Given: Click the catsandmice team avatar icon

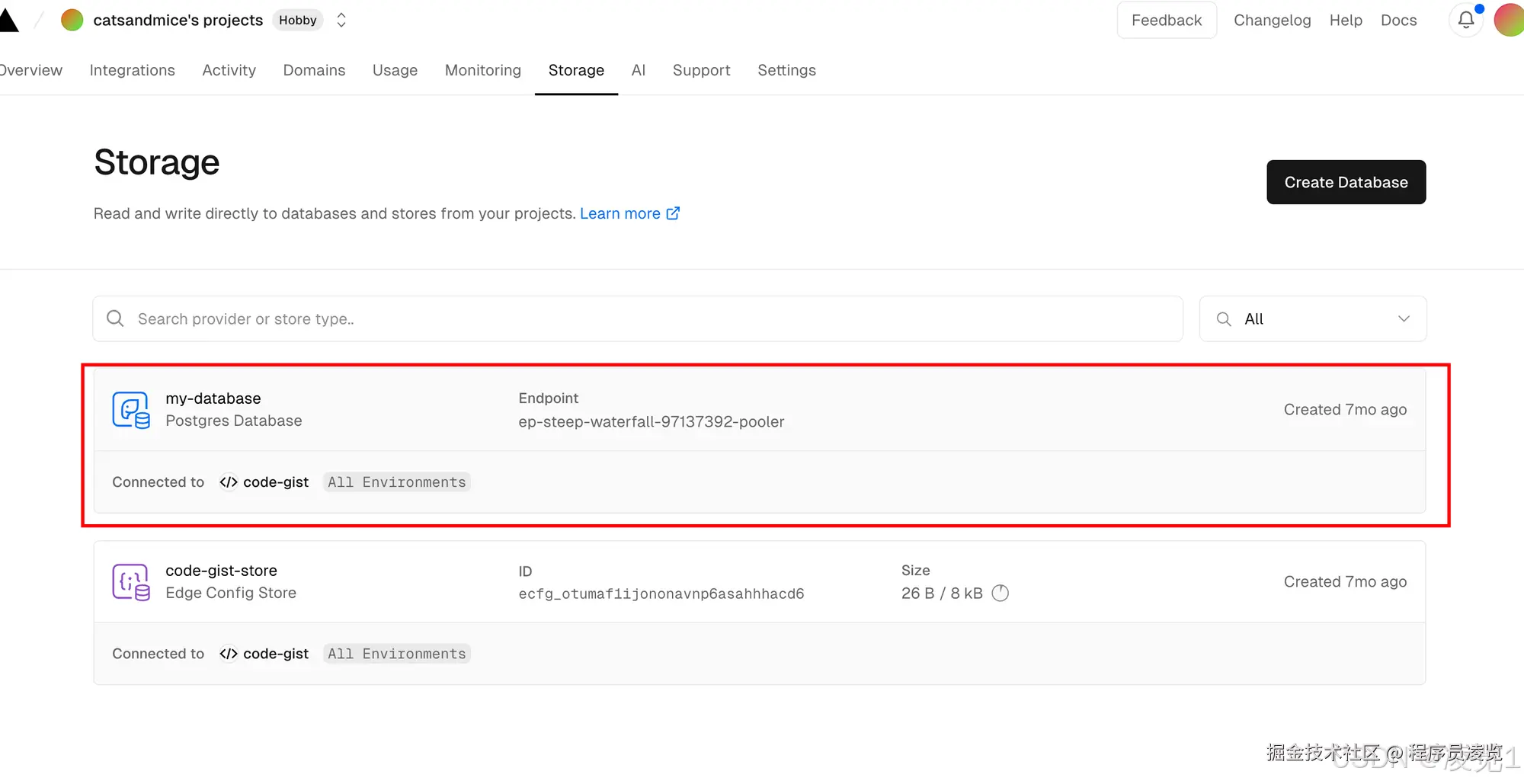Looking at the screenshot, I should point(72,21).
